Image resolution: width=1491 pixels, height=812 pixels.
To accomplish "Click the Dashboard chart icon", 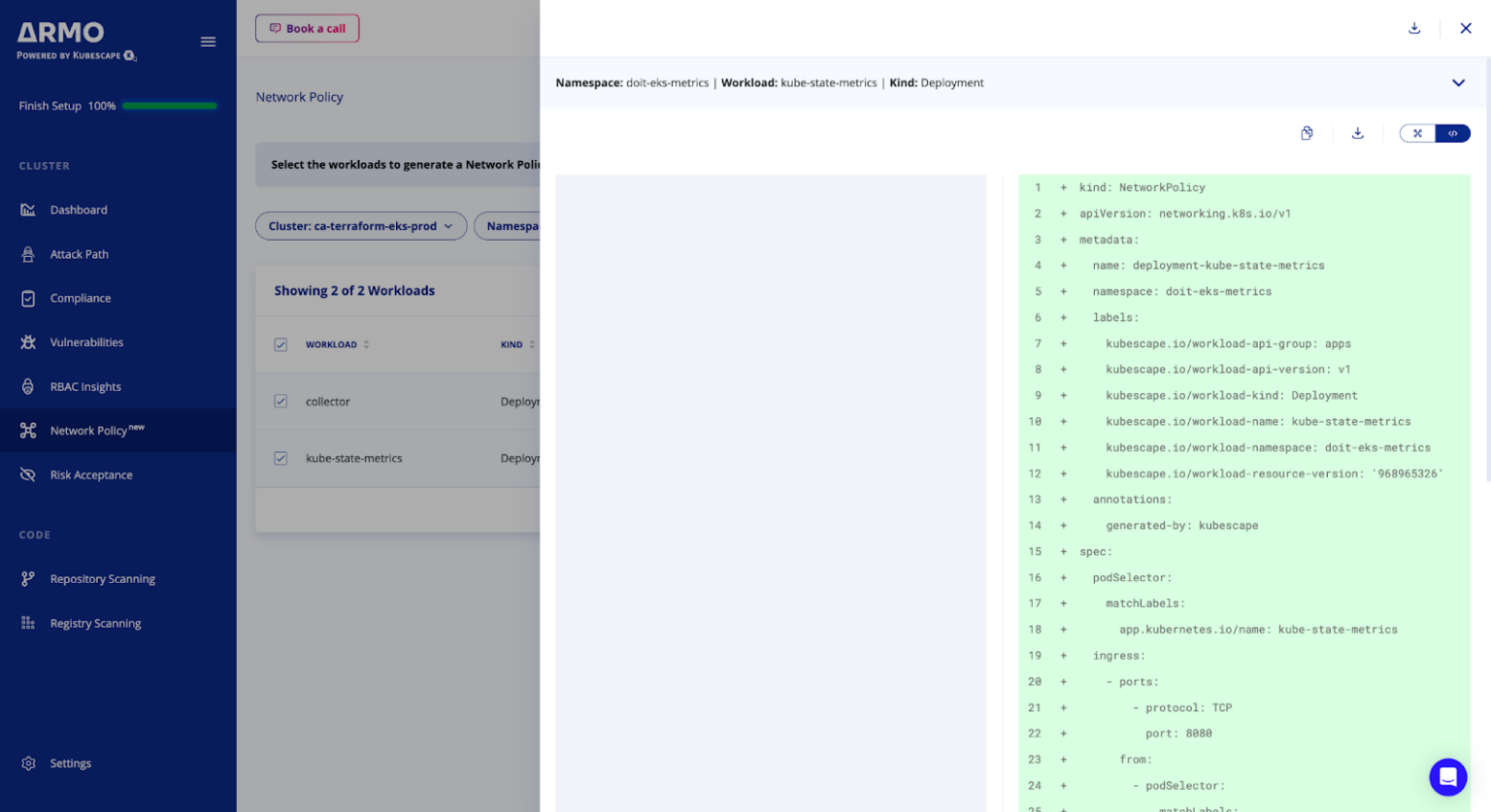I will point(28,210).
